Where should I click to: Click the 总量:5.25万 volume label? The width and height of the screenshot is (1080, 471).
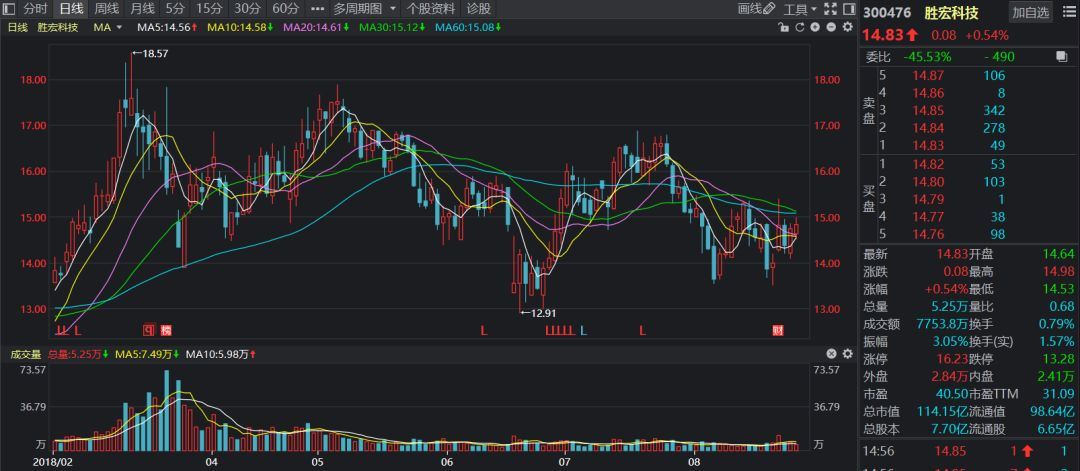coord(78,355)
